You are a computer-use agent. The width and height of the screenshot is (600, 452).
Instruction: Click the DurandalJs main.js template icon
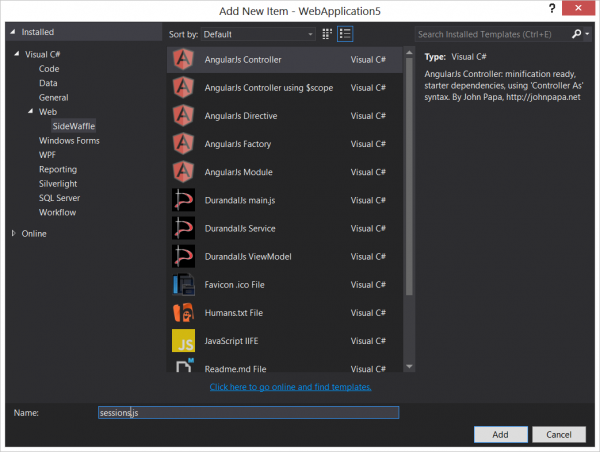click(x=183, y=200)
